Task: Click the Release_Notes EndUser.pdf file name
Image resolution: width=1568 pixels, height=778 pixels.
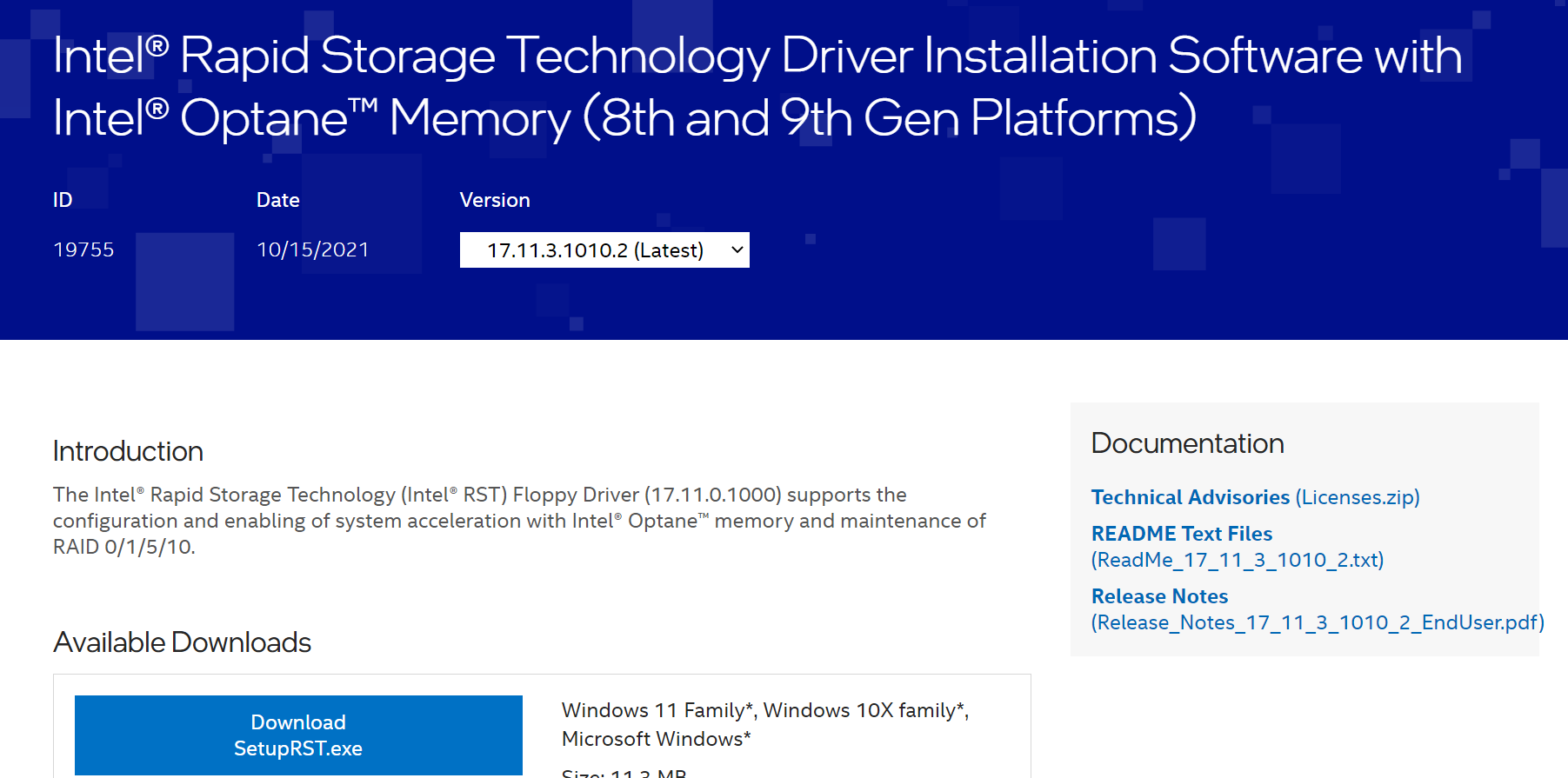Action: click(x=1317, y=622)
